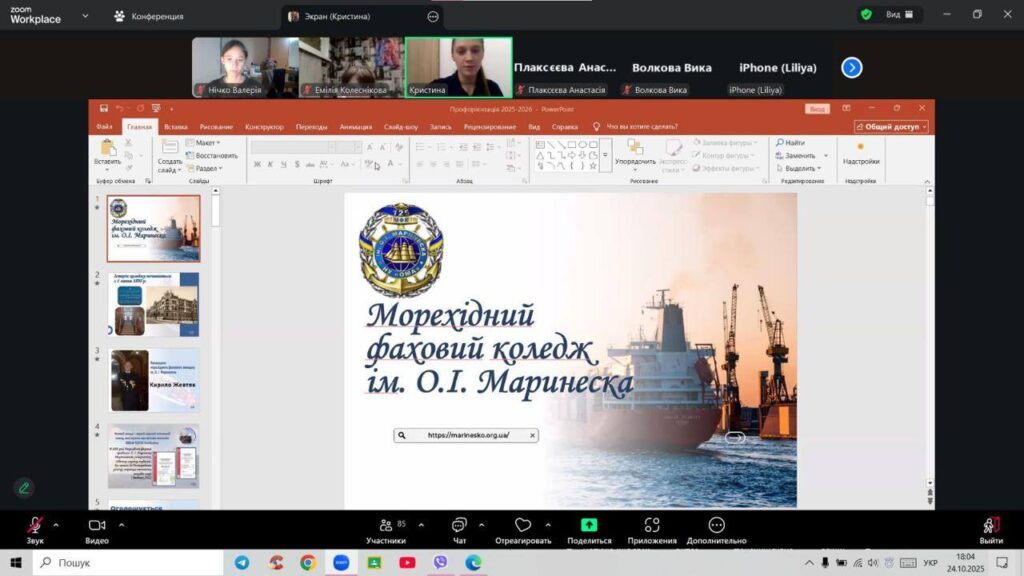Open the Zoom Chat panel
The image size is (1024, 576).
pyautogui.click(x=459, y=525)
